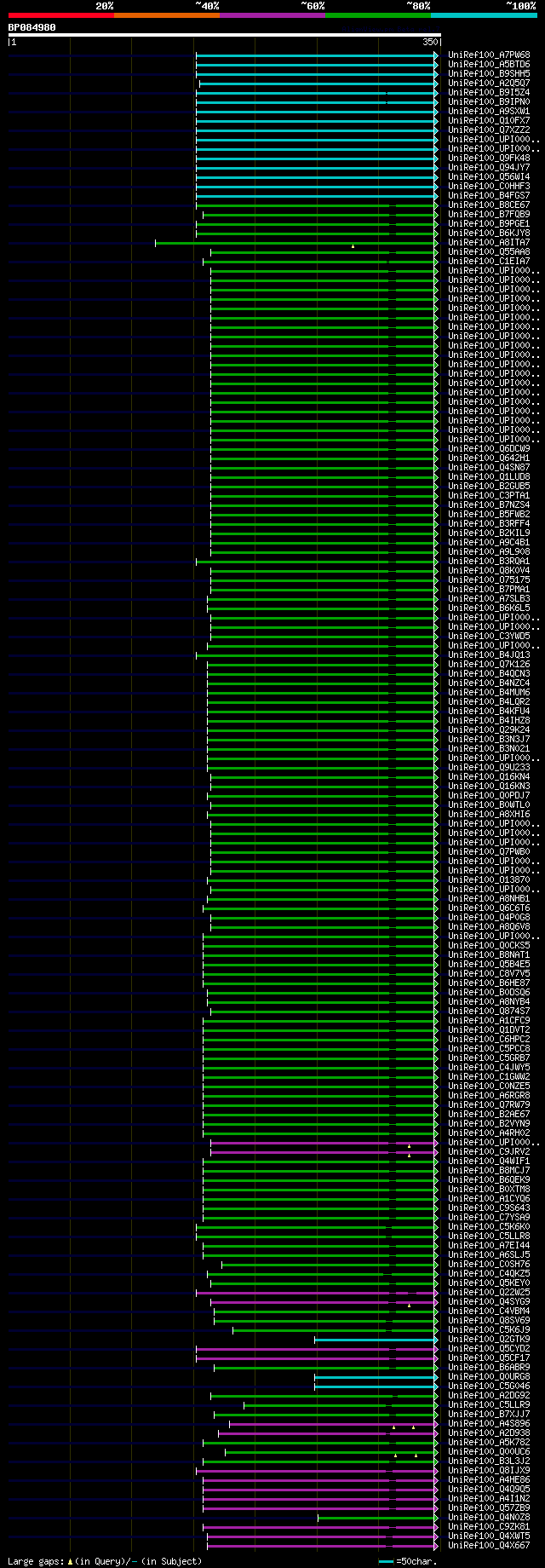Image resolution: width=545 pixels, height=1568 pixels.
Task: Click the red 20% identity legend segment
Action: pyautogui.click(x=61, y=15)
